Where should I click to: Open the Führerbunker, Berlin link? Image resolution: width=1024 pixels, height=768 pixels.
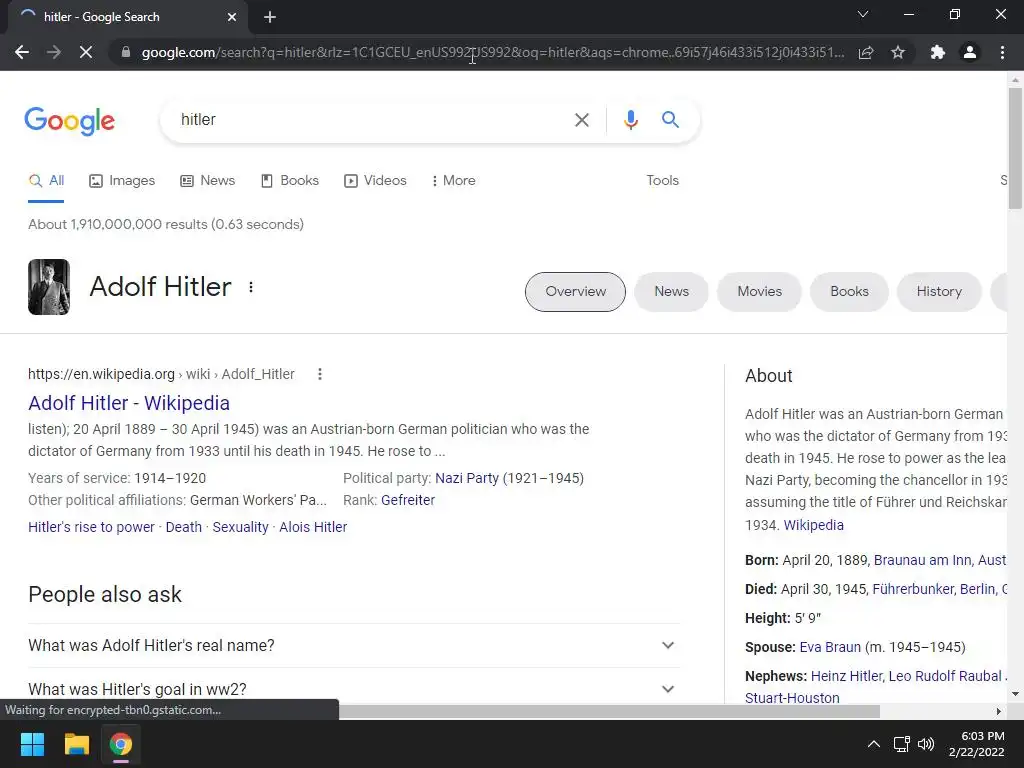coord(940,589)
